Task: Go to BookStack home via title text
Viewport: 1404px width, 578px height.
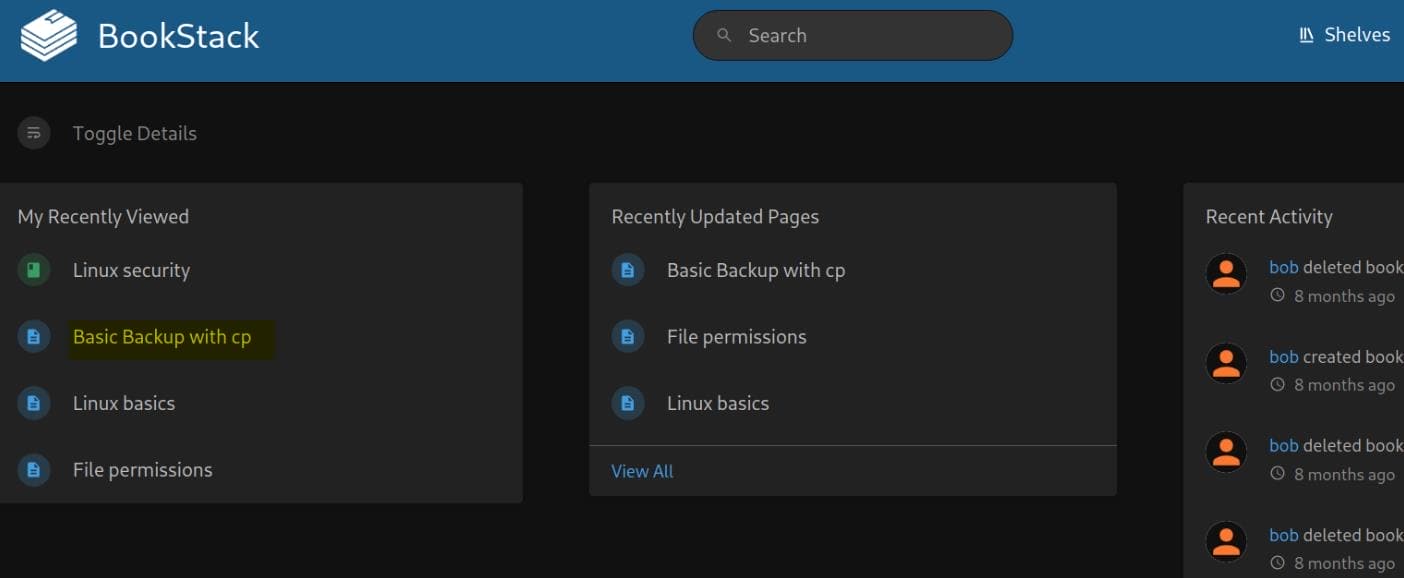Action: coord(179,36)
